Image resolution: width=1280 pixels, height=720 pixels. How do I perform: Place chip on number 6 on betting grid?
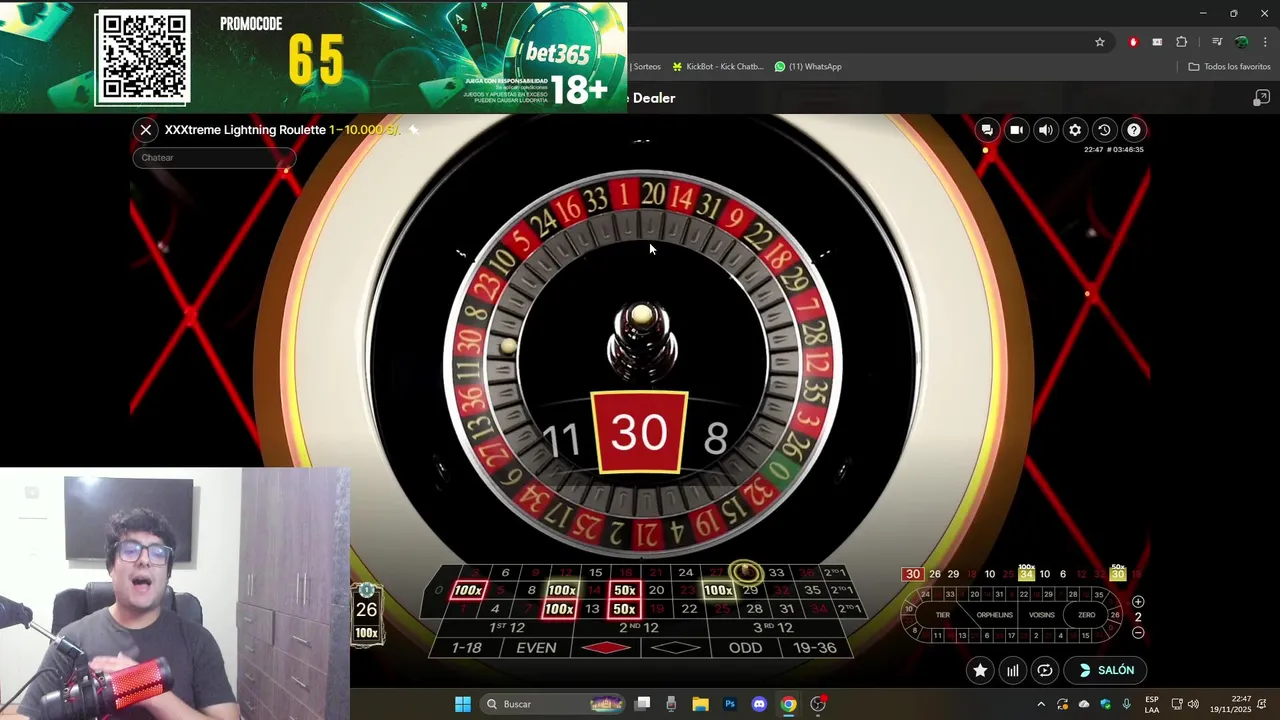pos(505,573)
